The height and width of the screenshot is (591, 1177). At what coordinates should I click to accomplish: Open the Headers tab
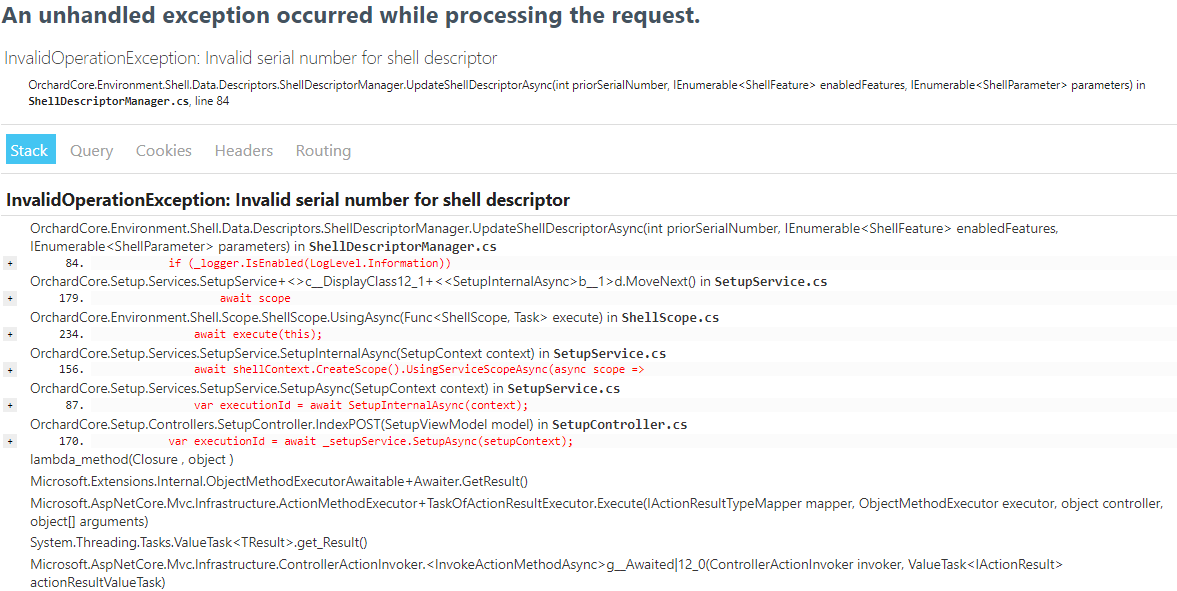[x=243, y=149]
